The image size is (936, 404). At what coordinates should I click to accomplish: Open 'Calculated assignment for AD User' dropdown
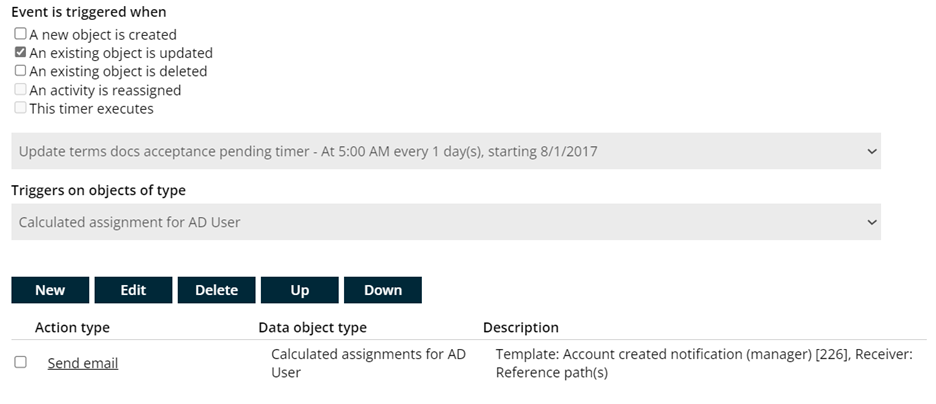coord(446,222)
